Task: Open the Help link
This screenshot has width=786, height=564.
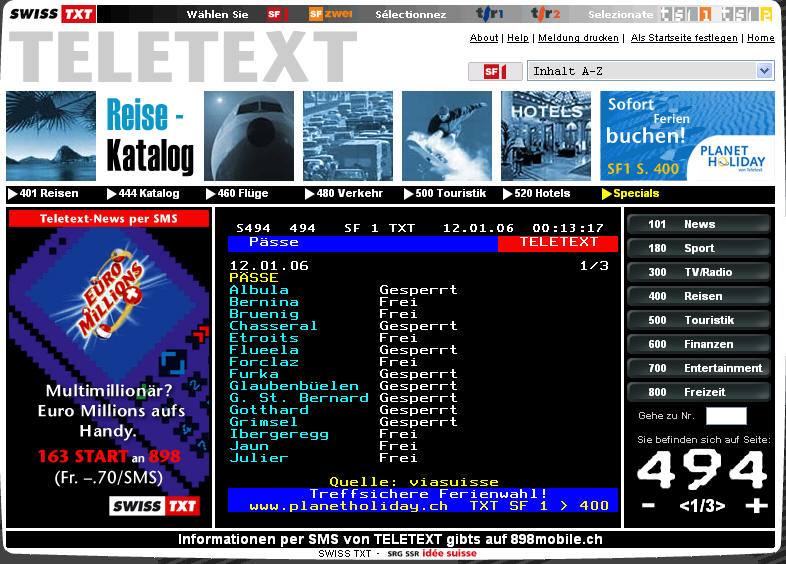Action: coord(518,38)
